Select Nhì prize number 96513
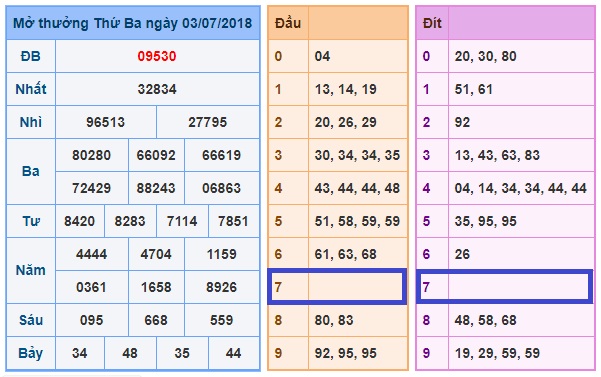601x377 pixels. tap(105, 122)
